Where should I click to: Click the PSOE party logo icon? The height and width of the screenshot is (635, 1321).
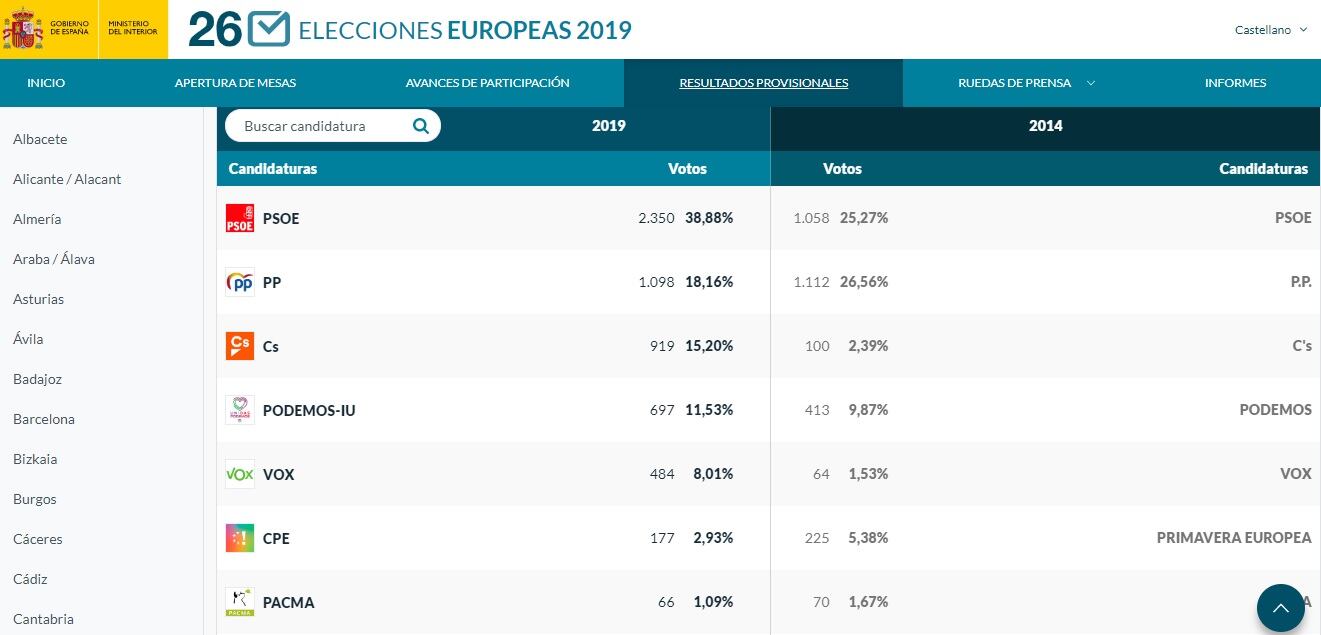point(240,218)
